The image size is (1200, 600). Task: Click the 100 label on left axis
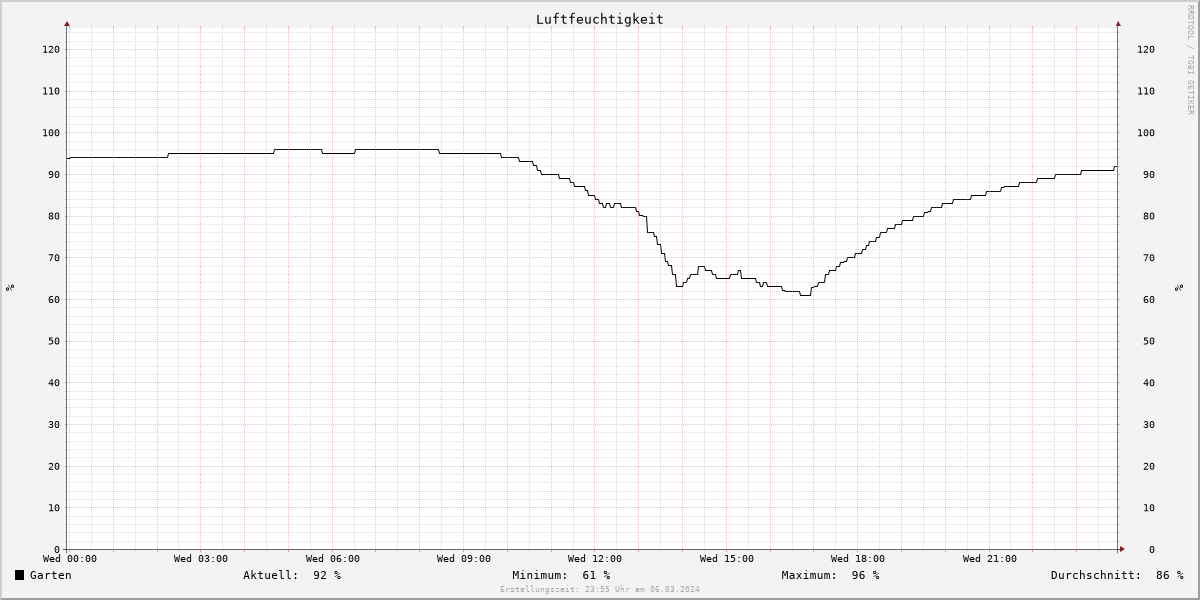51,133
